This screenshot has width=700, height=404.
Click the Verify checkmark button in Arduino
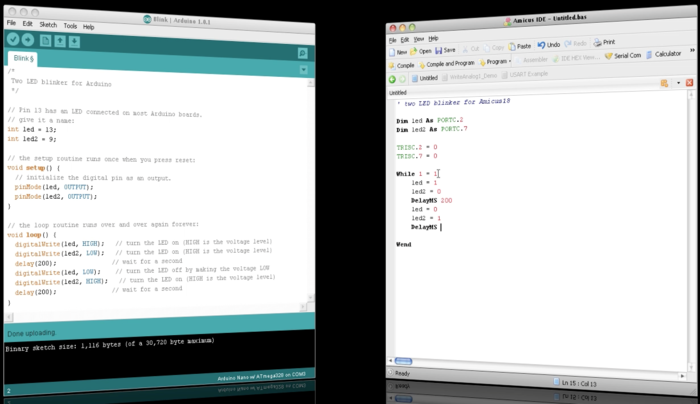[x=13, y=40]
